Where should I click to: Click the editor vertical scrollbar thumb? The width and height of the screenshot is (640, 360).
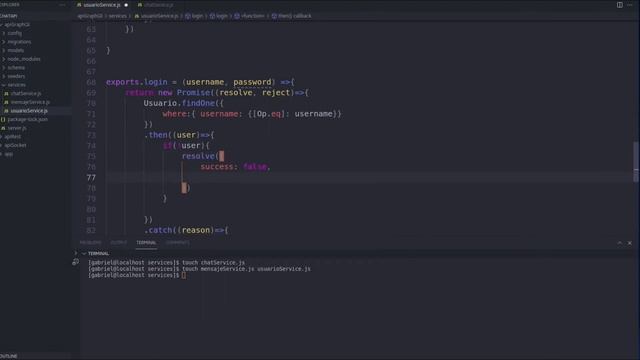636,162
